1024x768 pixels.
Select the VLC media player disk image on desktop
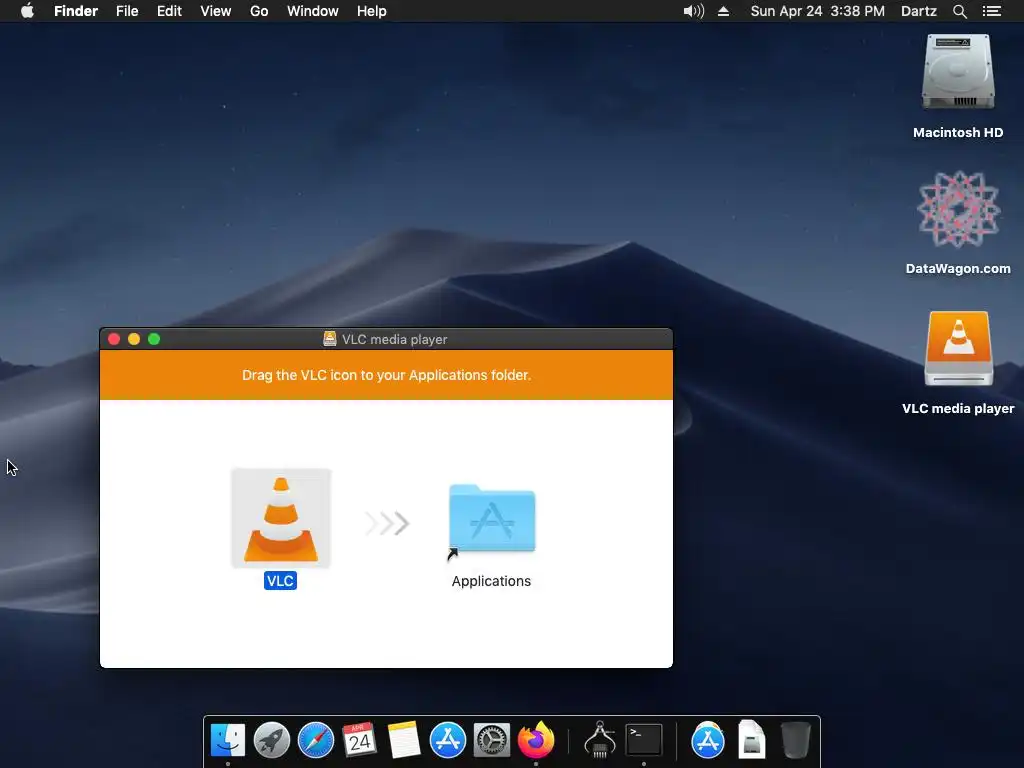958,348
